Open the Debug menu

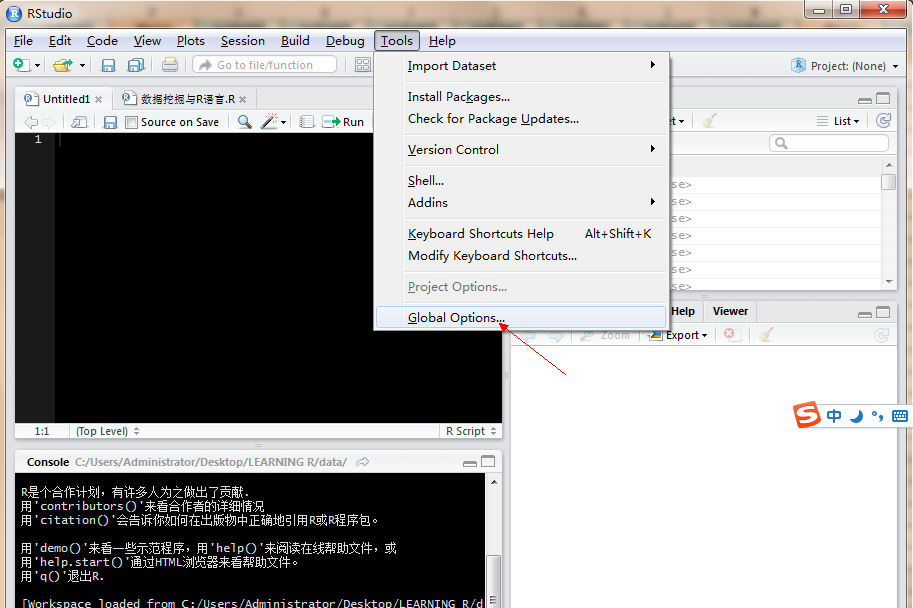pyautogui.click(x=345, y=41)
